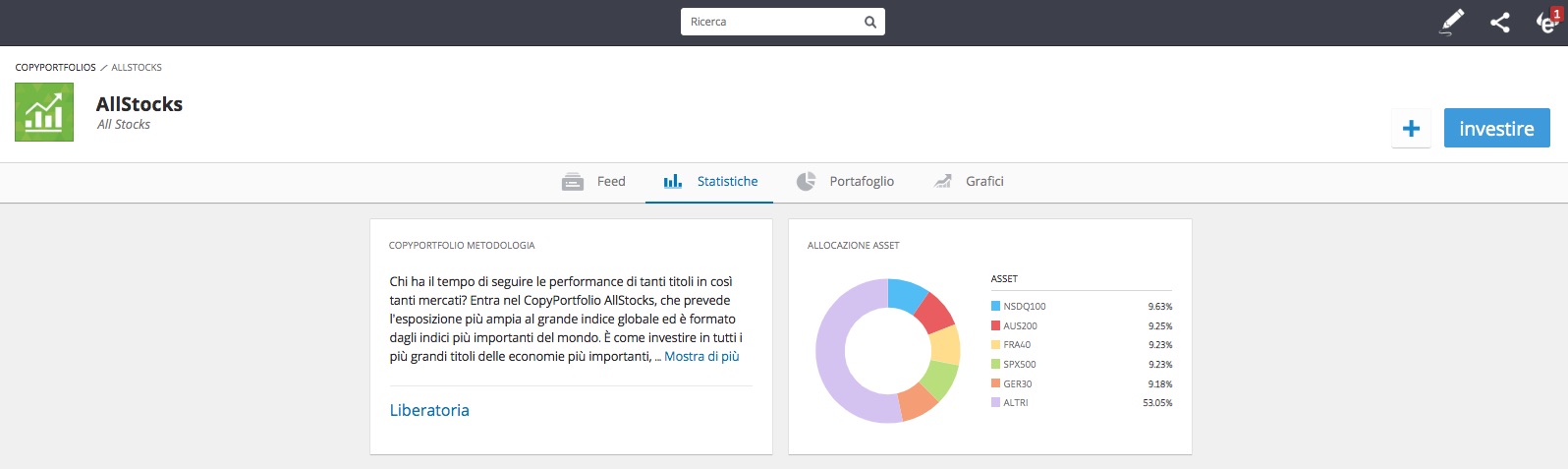The image size is (1568, 469).
Task: Select the Statistiche tab
Action: pyautogui.click(x=709, y=181)
